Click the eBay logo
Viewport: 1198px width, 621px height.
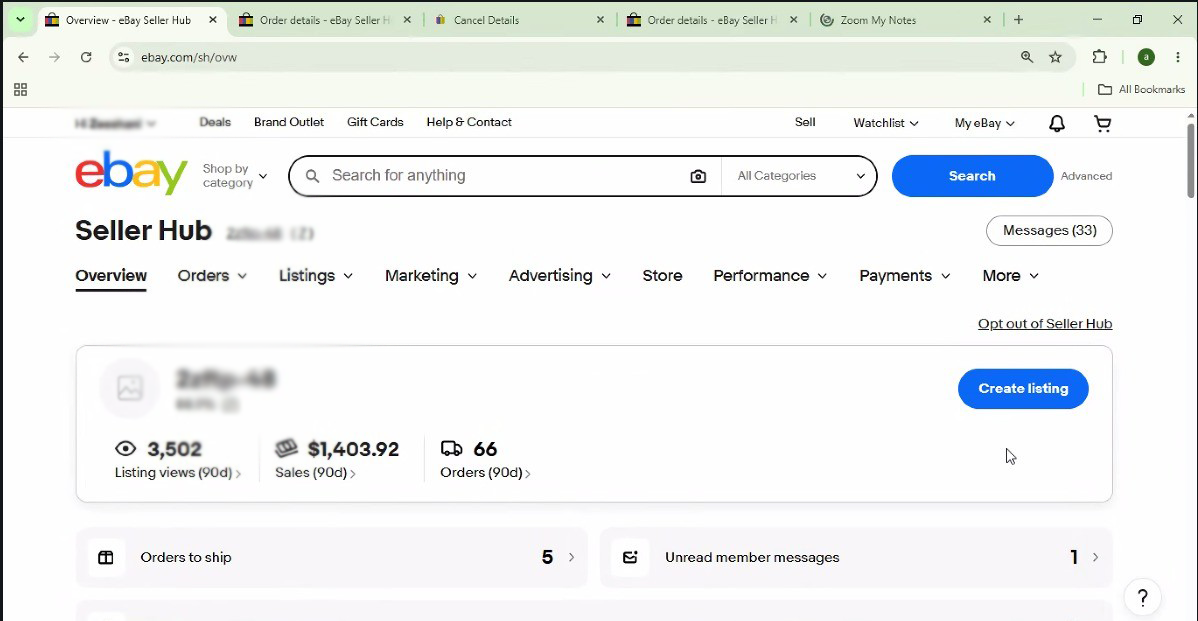[131, 173]
